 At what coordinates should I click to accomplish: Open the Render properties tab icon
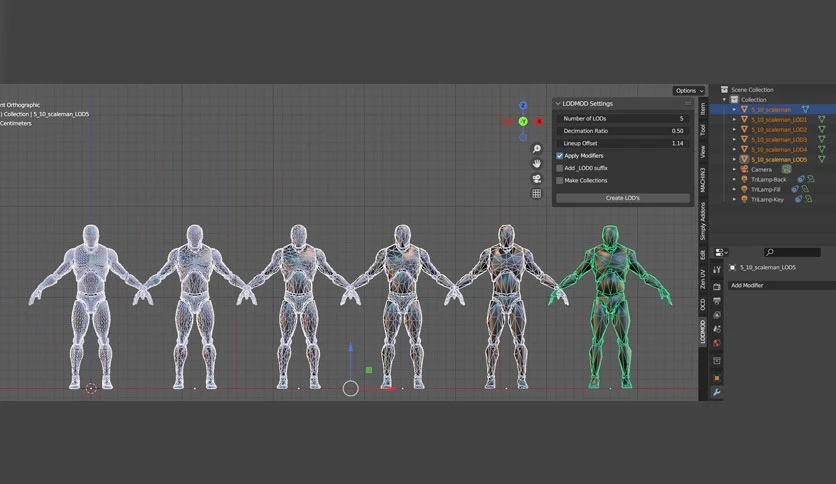pos(717,287)
